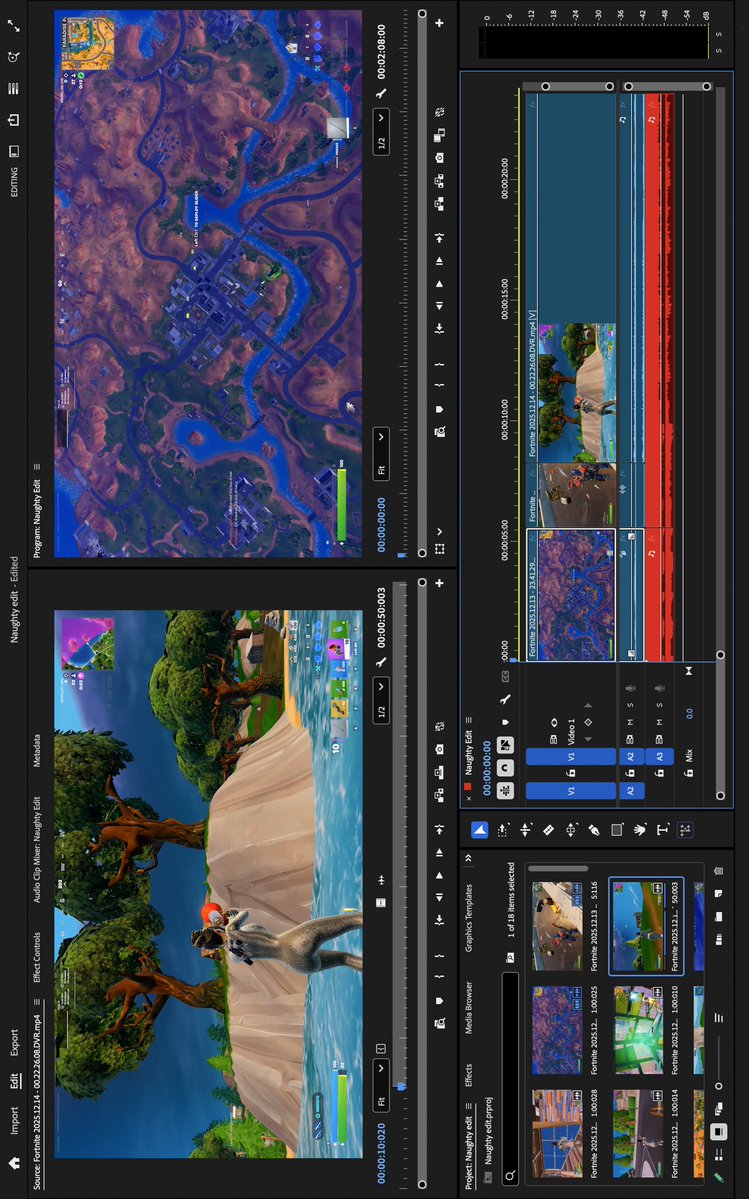
Task: Open Timeline display settings wrench
Action: [504, 699]
